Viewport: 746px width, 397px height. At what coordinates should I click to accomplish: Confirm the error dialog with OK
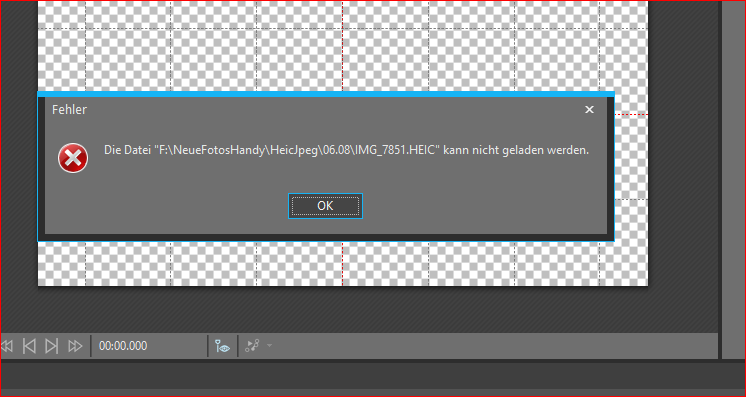[325, 206]
